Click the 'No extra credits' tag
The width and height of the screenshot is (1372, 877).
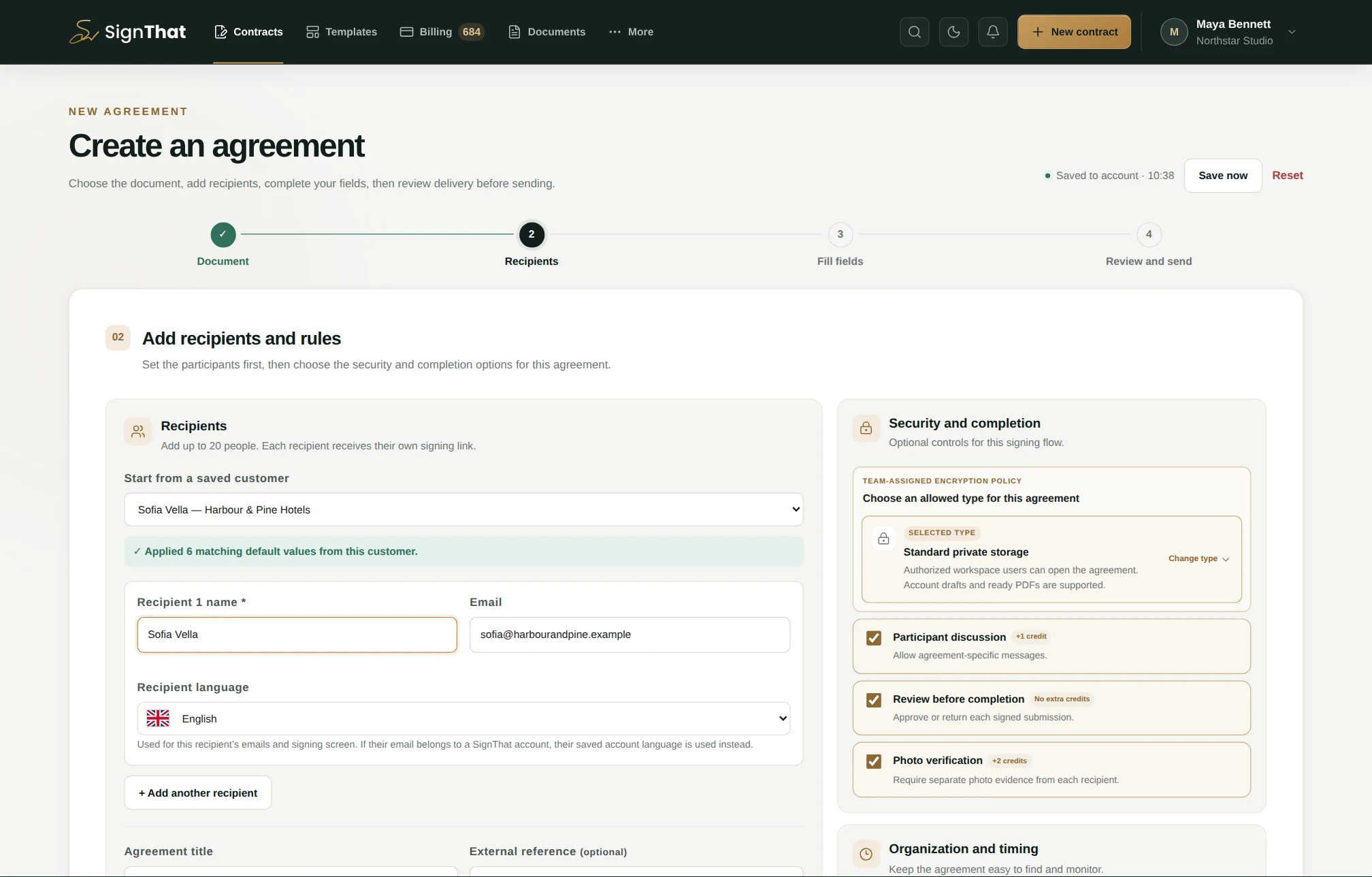pos(1062,699)
